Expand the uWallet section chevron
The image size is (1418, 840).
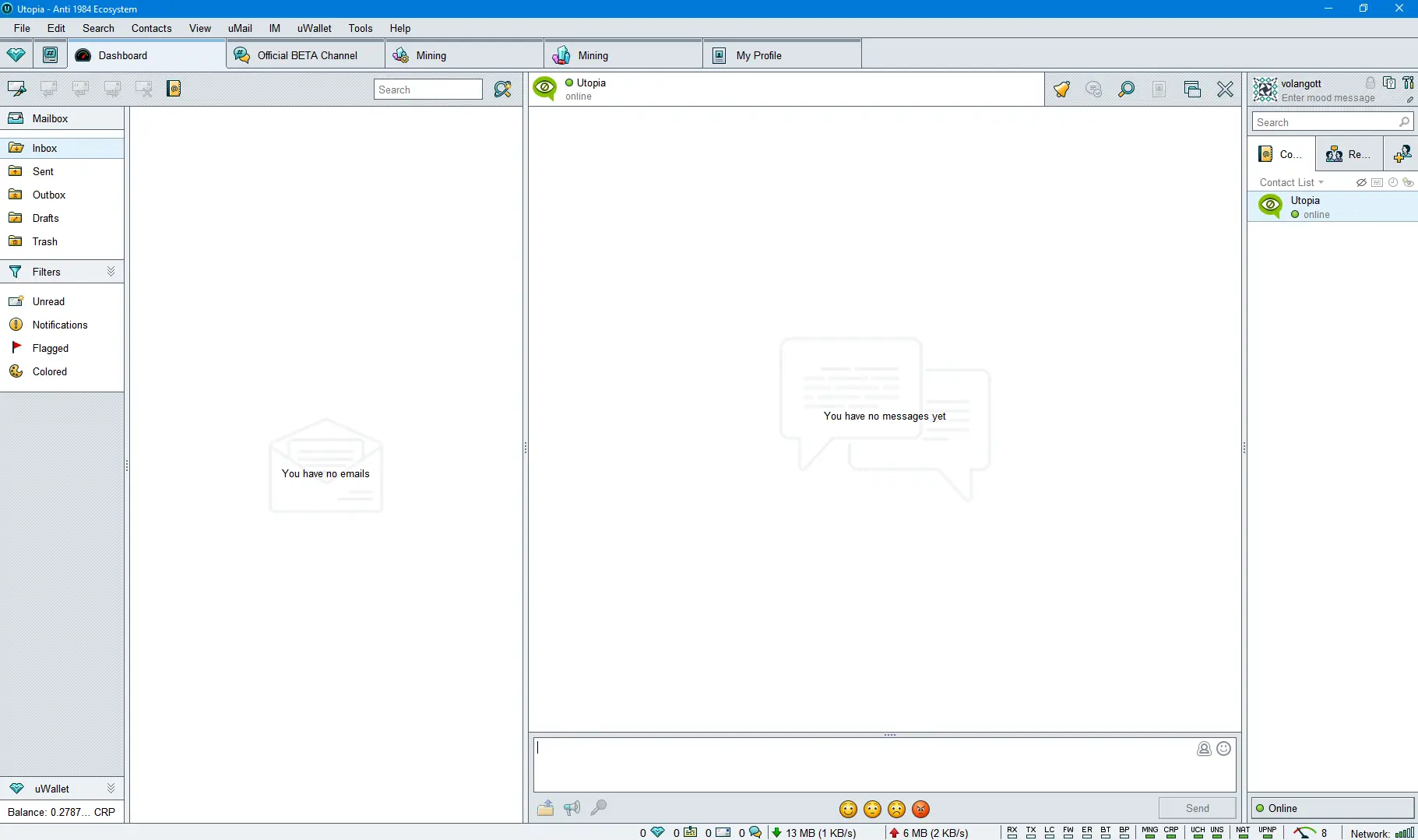click(111, 788)
